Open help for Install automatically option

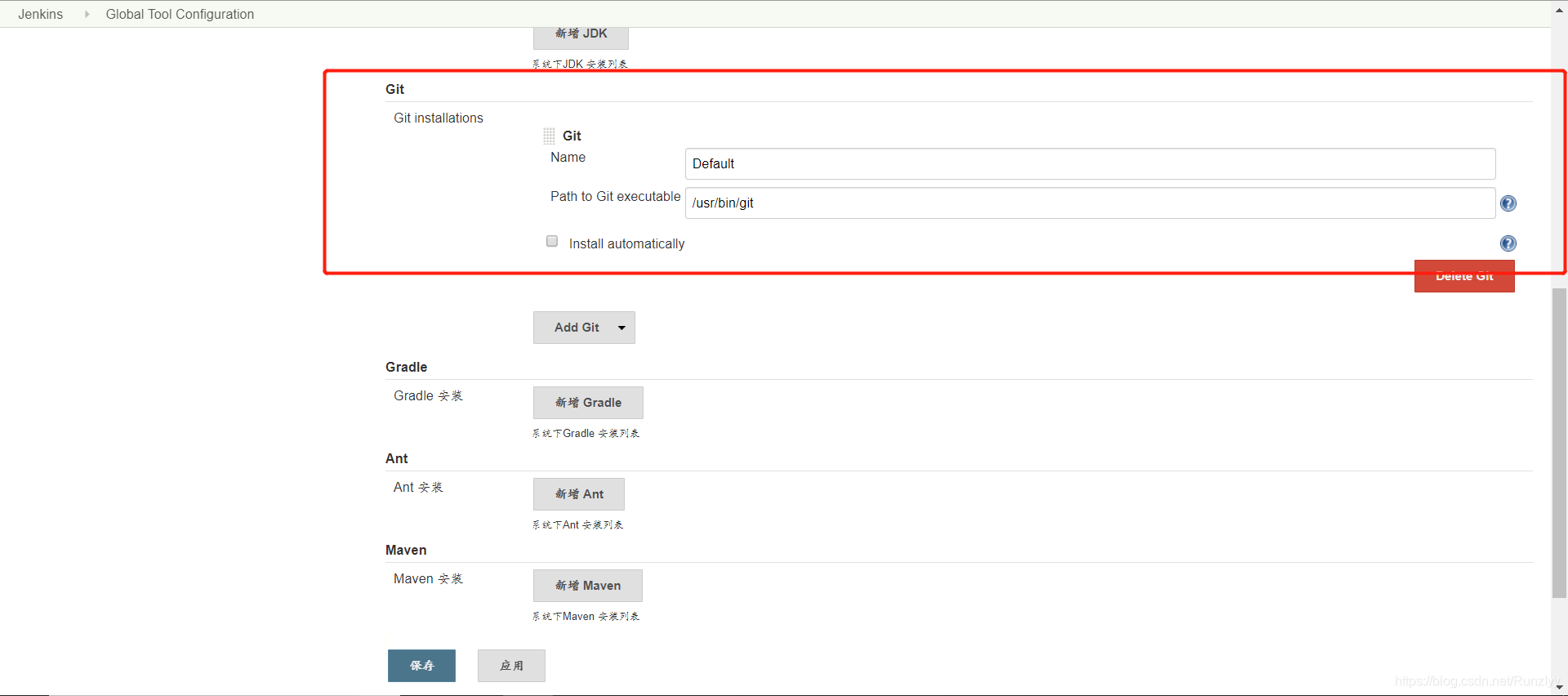click(1508, 243)
